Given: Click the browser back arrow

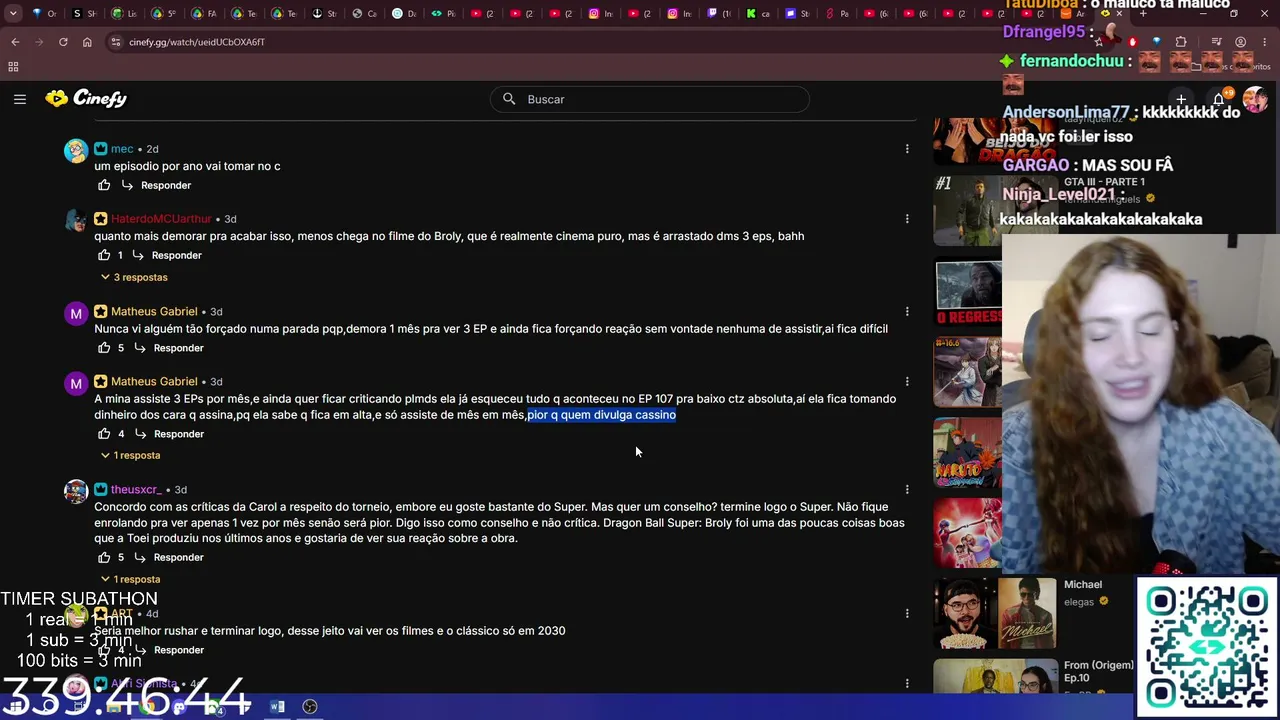Looking at the screenshot, I should [x=15, y=42].
